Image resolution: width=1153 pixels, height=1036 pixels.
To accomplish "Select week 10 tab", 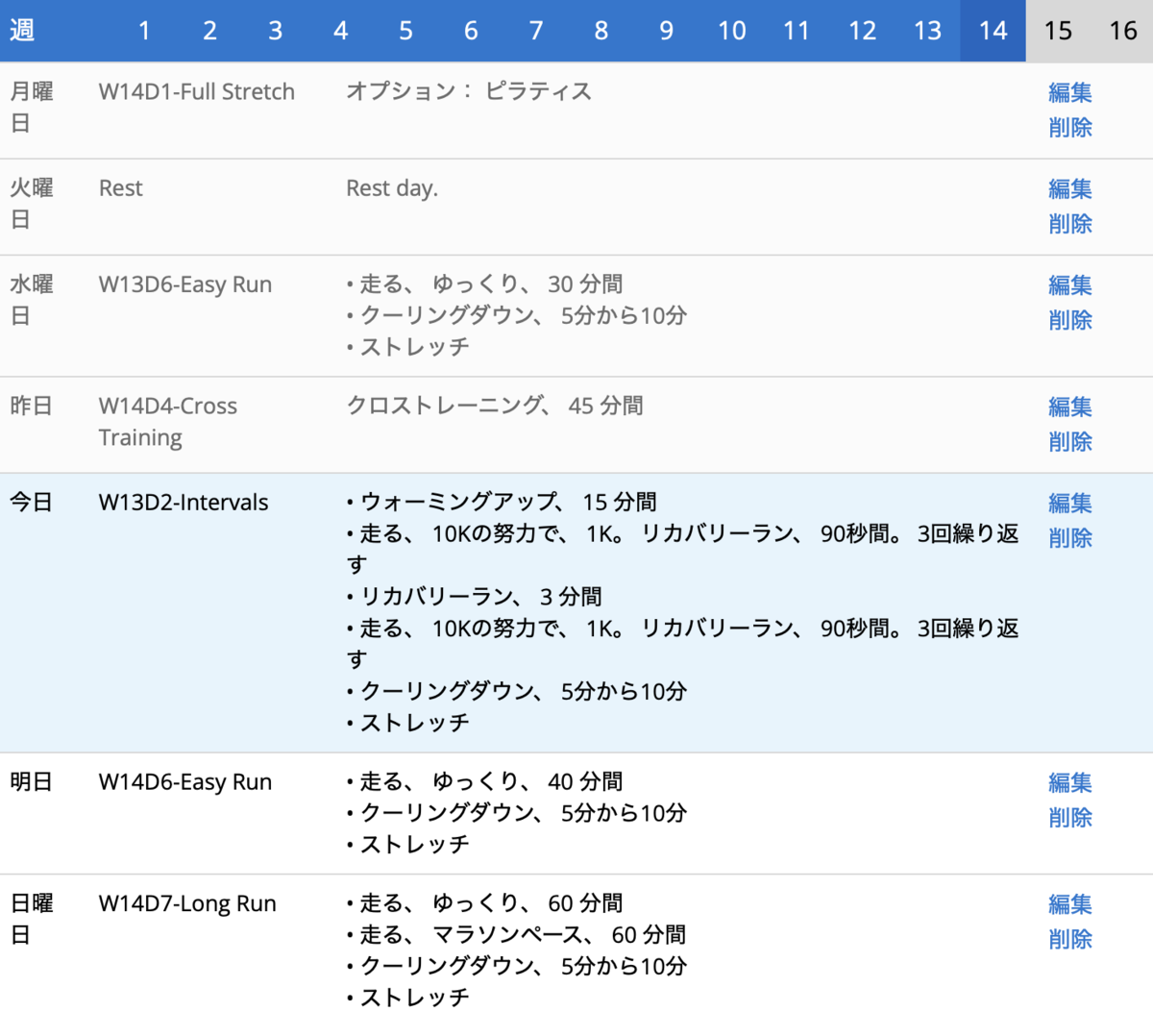I will coord(731,31).
